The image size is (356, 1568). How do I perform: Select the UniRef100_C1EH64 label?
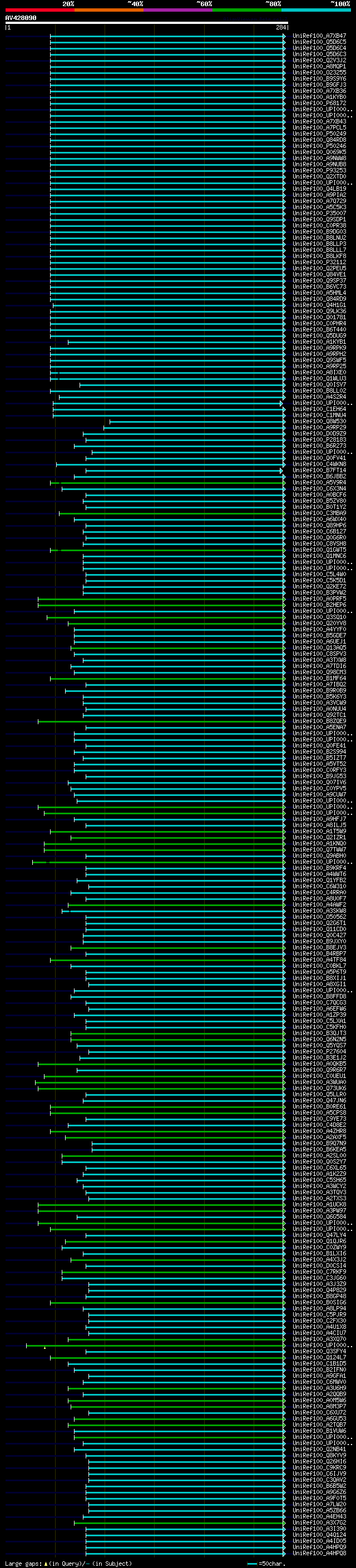(319, 409)
